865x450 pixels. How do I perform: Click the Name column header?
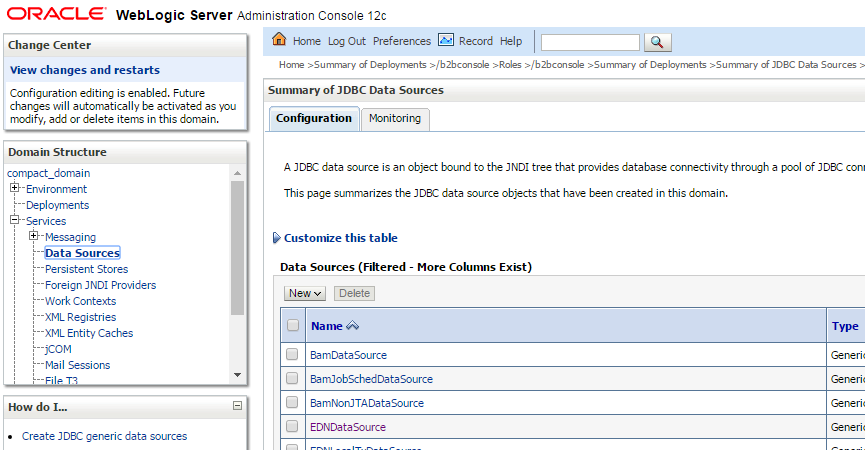327,326
